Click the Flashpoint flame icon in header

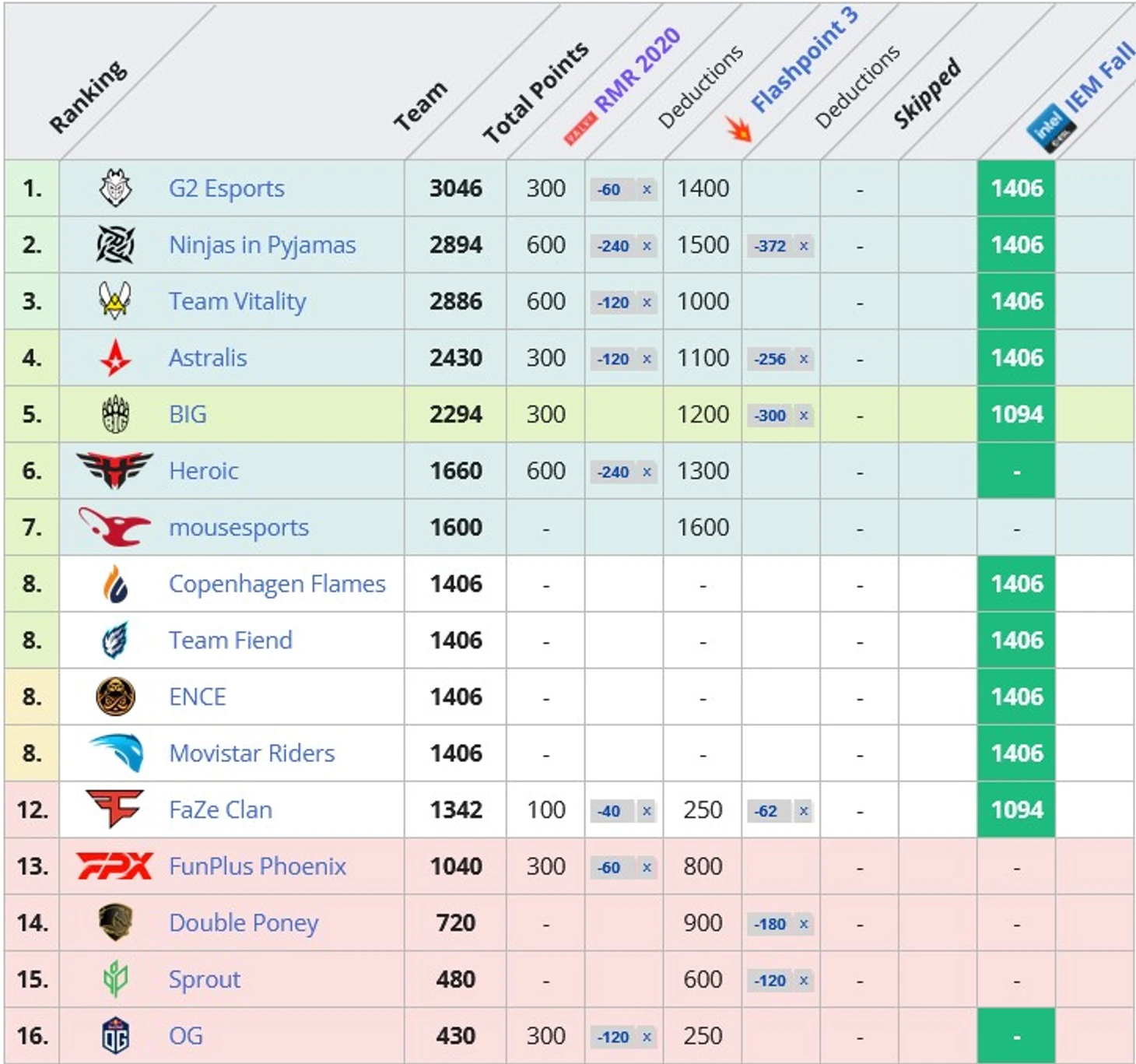pos(739,128)
